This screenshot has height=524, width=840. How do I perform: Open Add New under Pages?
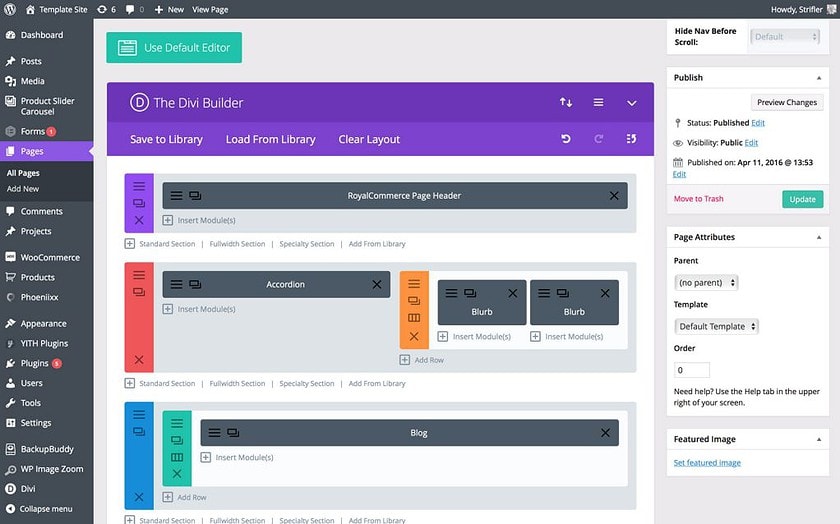tap(23, 189)
